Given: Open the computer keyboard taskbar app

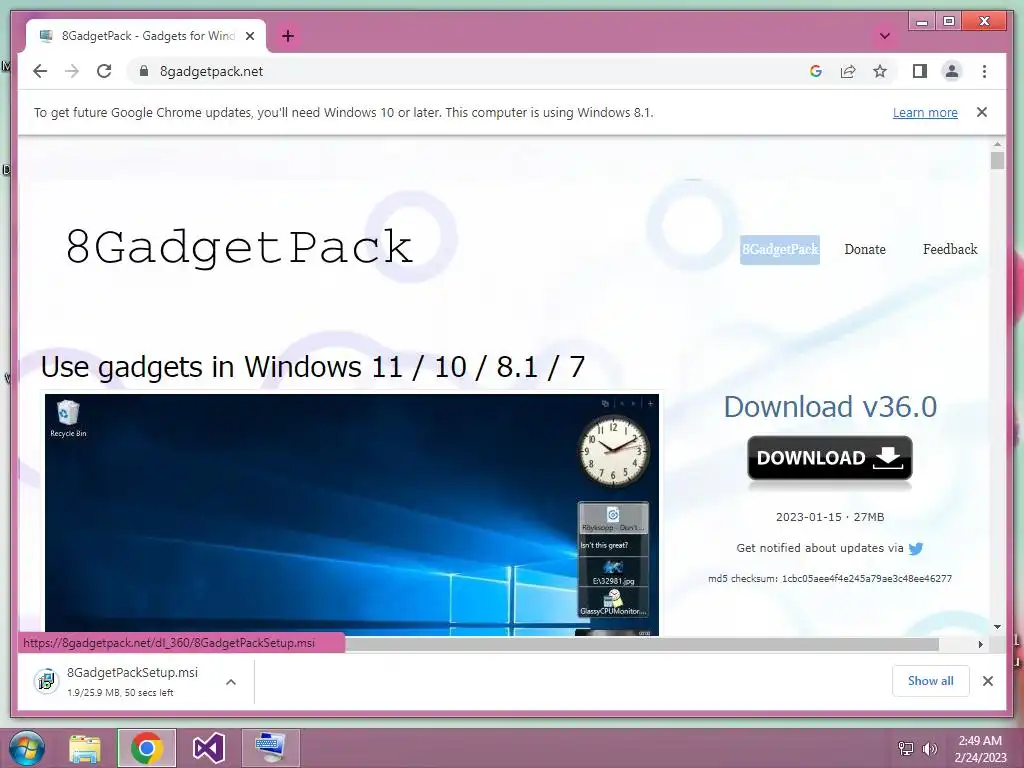Looking at the screenshot, I should coord(270,748).
